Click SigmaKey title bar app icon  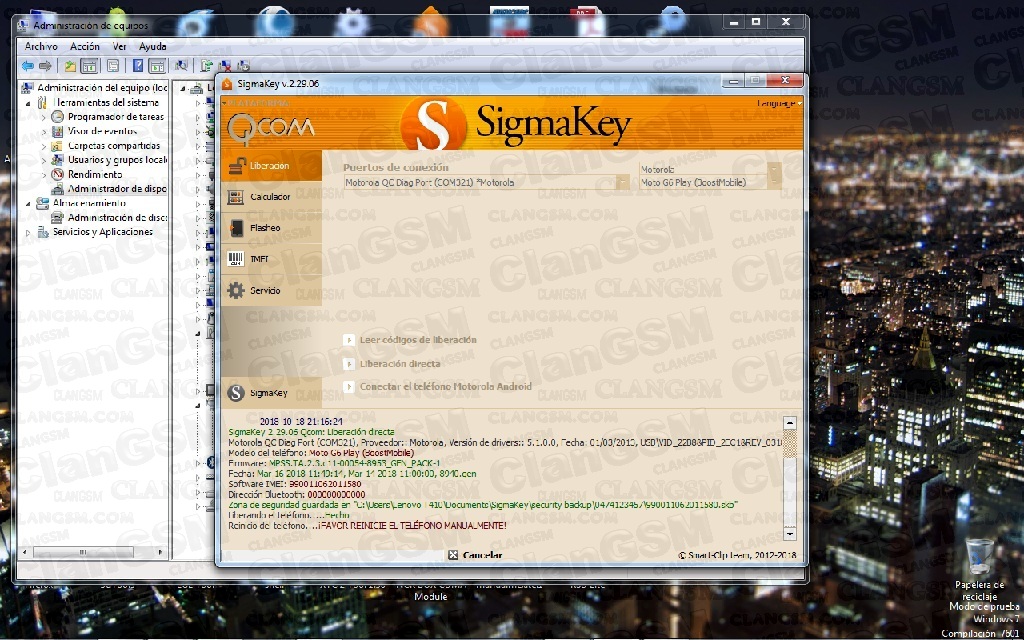click(227, 84)
